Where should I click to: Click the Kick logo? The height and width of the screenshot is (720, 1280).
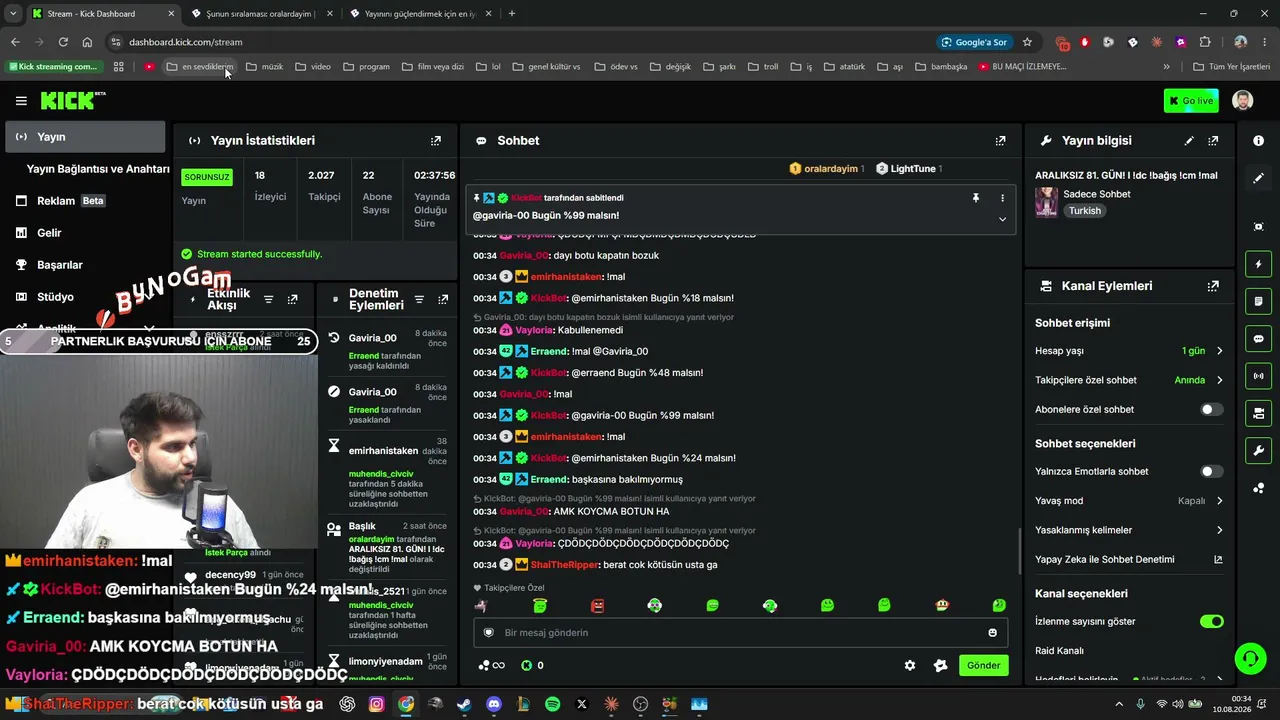[72, 100]
